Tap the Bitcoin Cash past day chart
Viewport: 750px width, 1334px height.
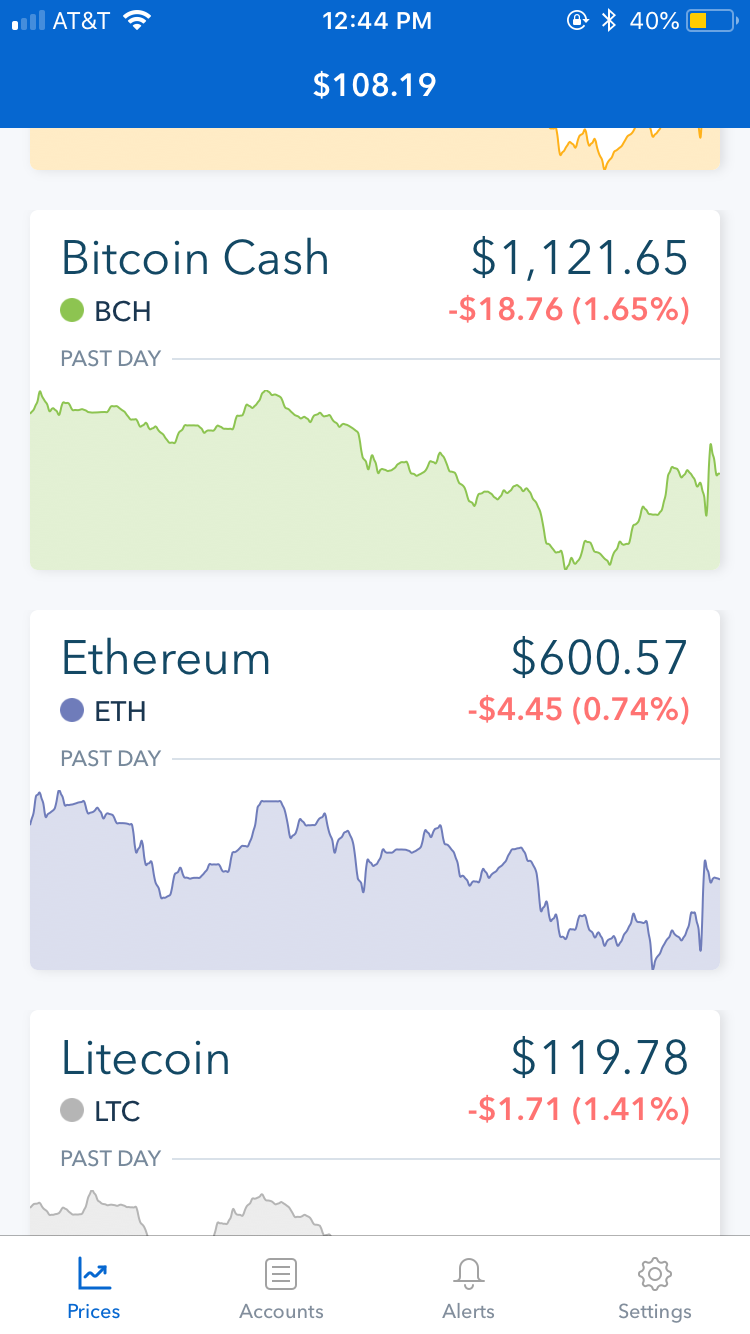tap(375, 480)
